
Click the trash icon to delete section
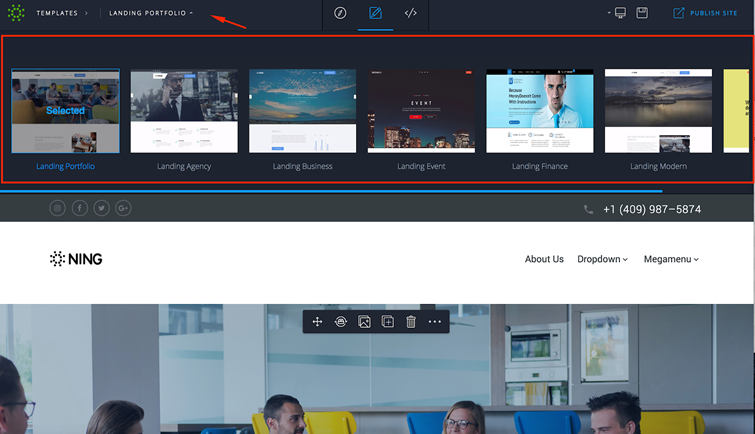(x=411, y=322)
